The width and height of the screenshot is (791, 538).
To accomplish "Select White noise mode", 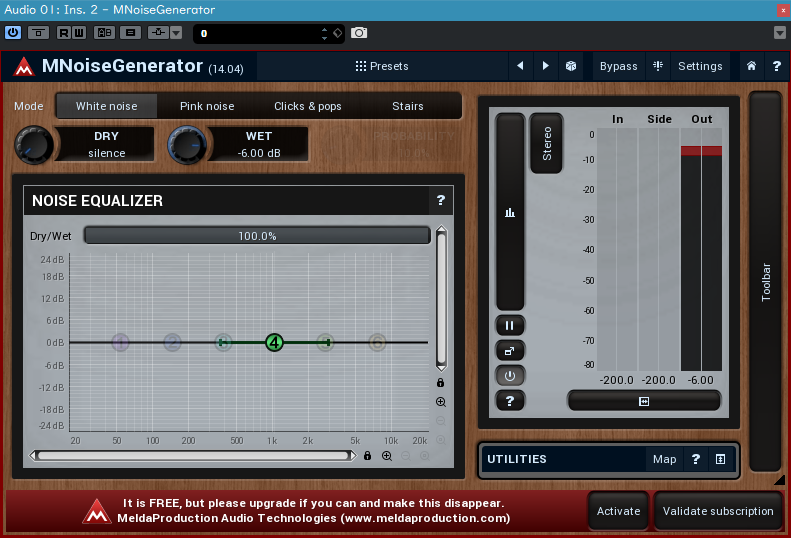I will 106,106.
